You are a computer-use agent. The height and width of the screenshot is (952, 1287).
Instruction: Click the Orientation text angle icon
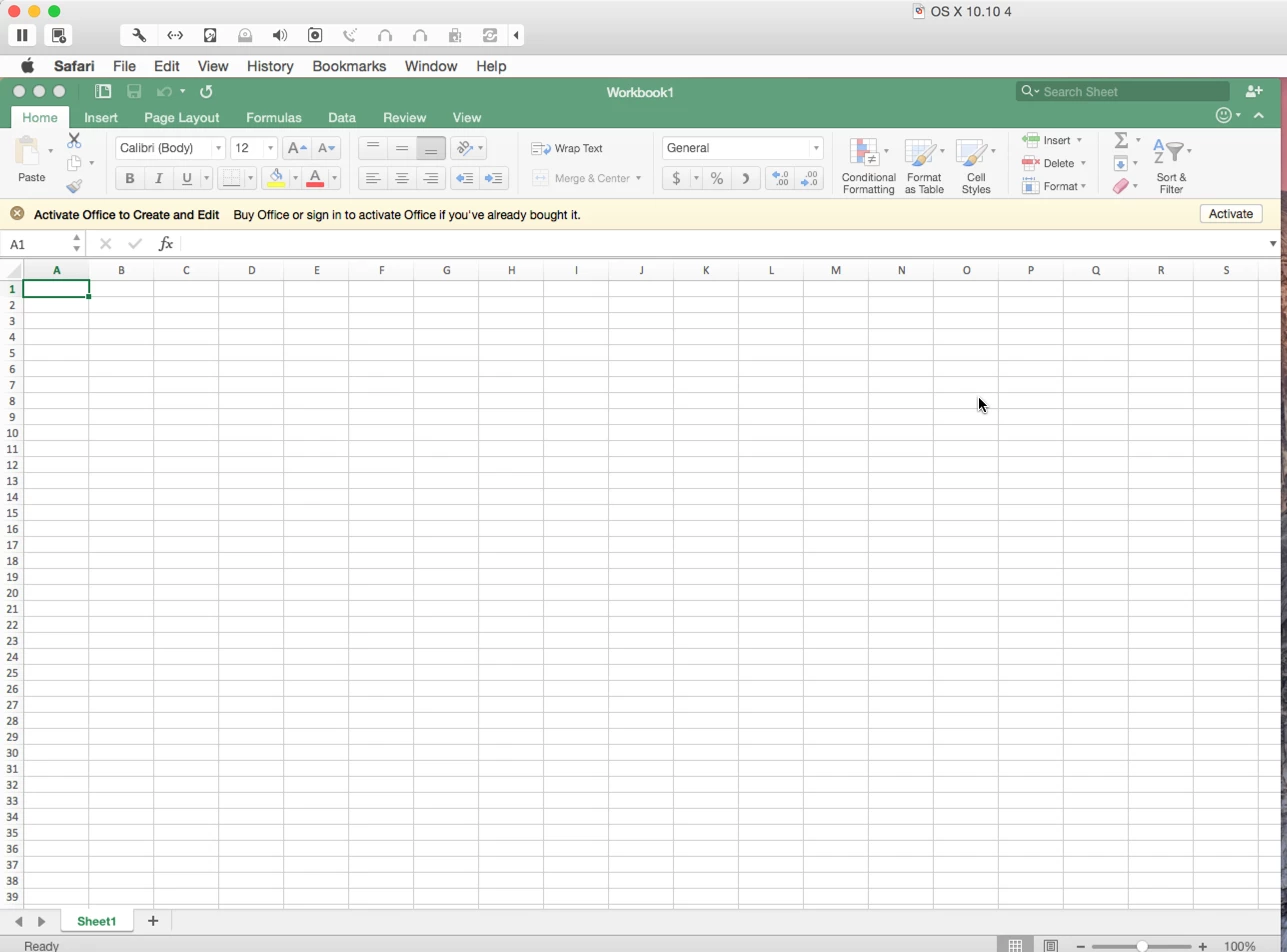464,148
